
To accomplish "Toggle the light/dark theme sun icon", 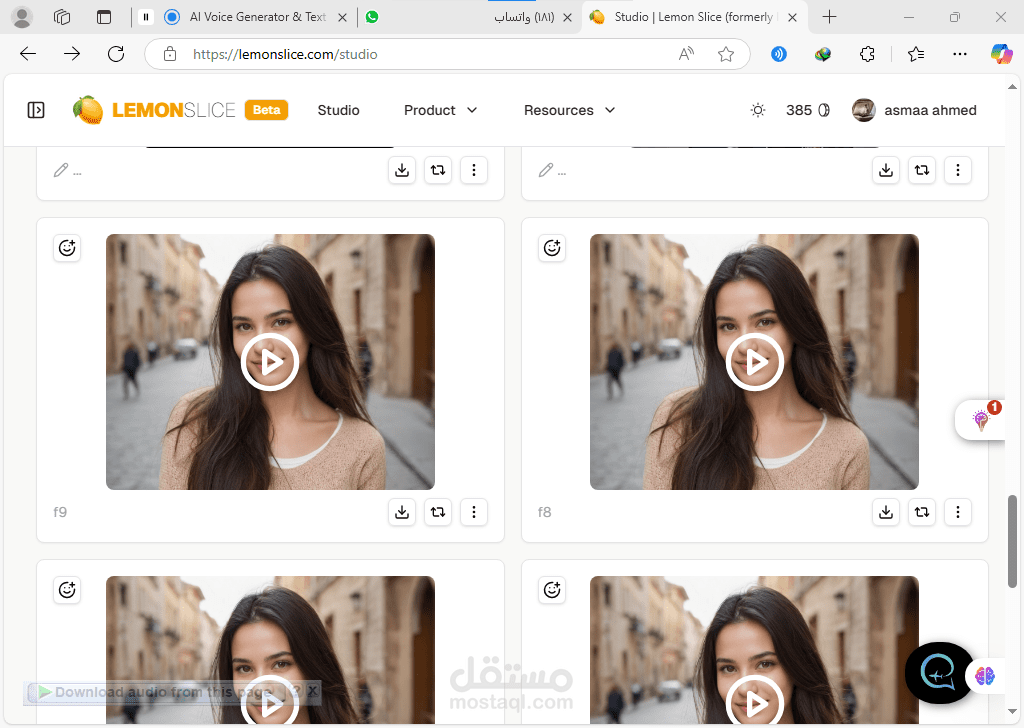I will click(758, 110).
